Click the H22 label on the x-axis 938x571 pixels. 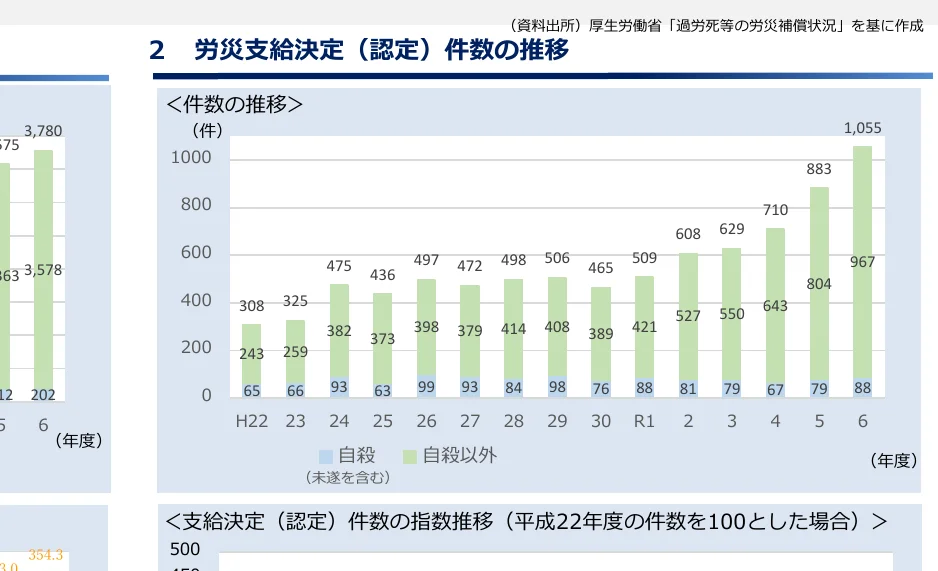coord(251,421)
